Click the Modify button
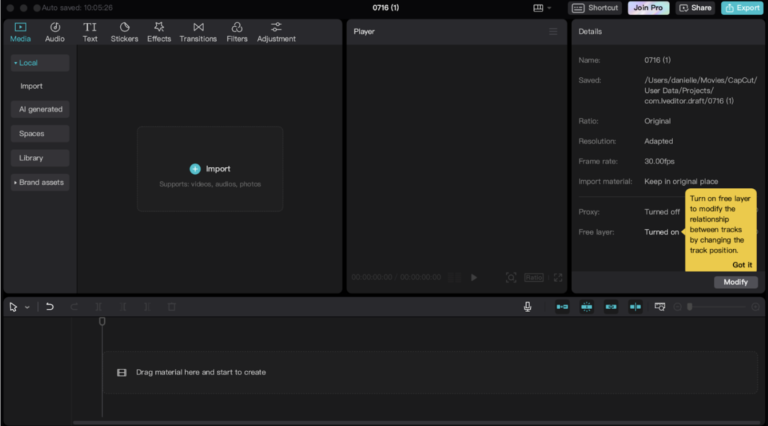The height and width of the screenshot is (426, 768). click(736, 282)
